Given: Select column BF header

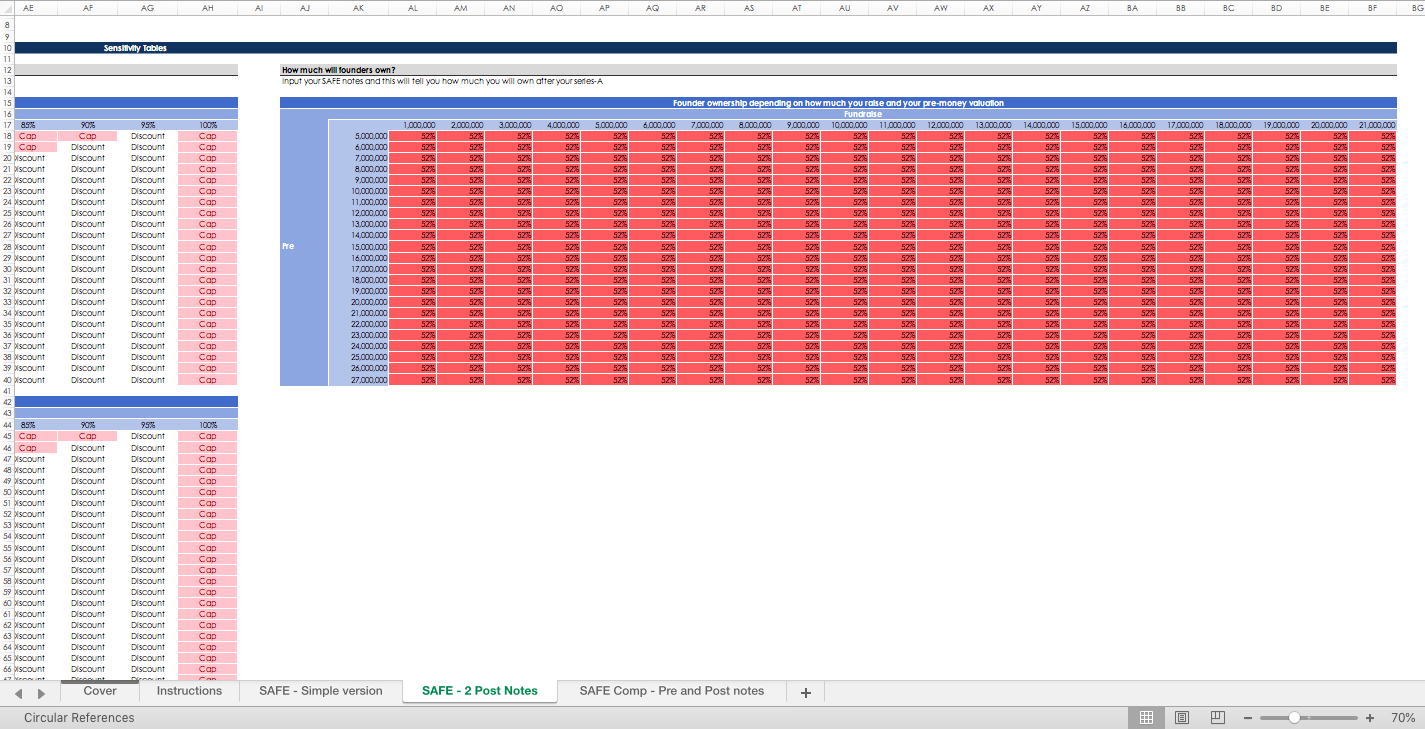Looking at the screenshot, I should click(1372, 7).
